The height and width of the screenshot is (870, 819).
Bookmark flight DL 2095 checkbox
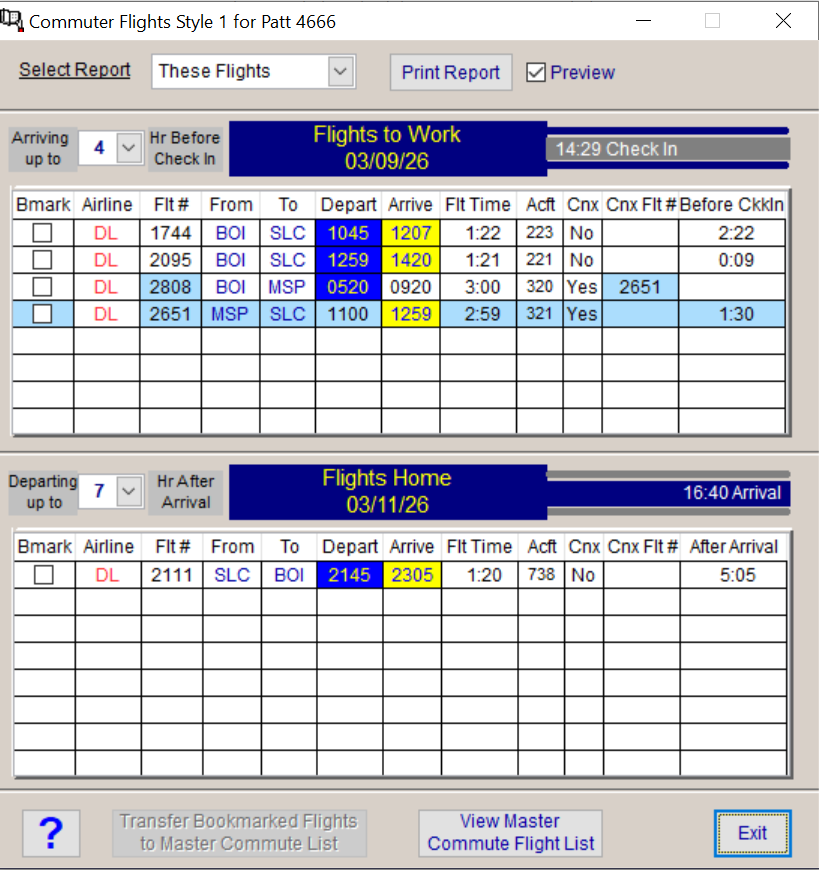pyautogui.click(x=42, y=260)
